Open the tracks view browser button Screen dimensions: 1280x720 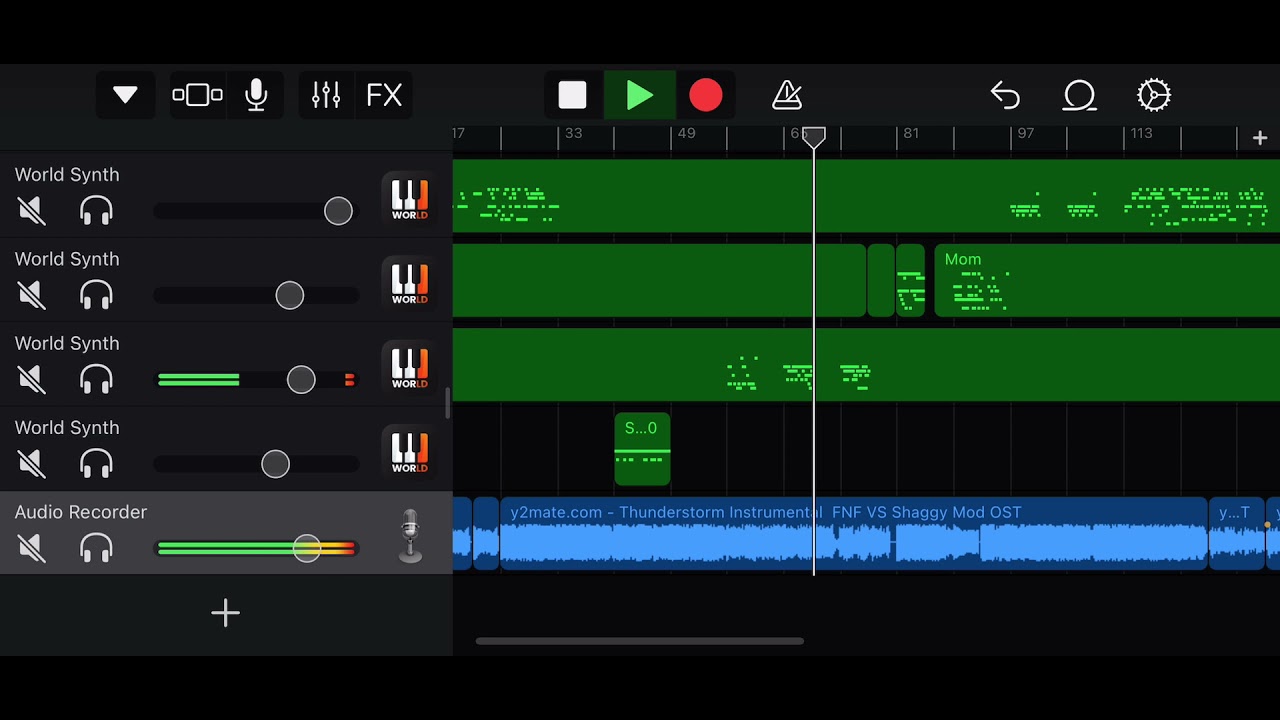click(x=197, y=95)
